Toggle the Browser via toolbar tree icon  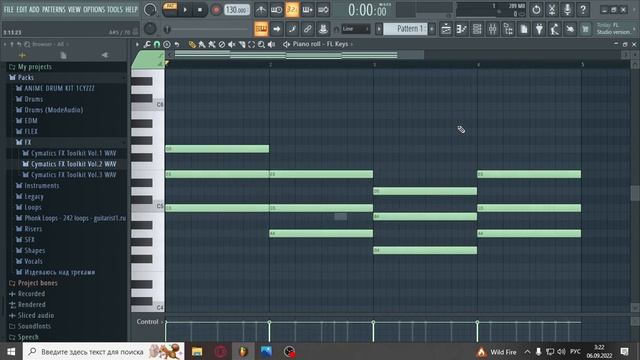click(508, 29)
